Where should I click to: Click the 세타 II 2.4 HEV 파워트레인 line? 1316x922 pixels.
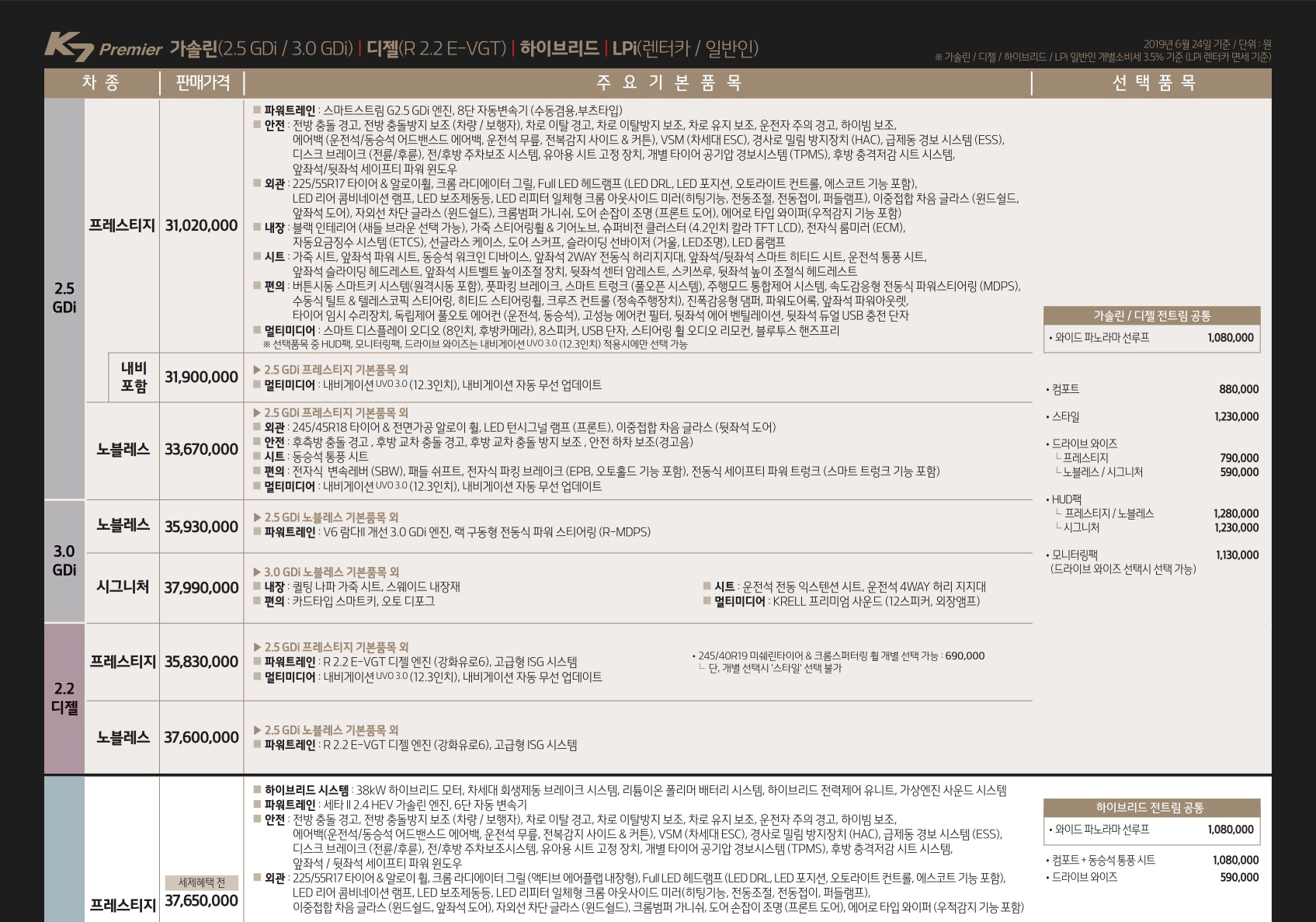[390, 805]
